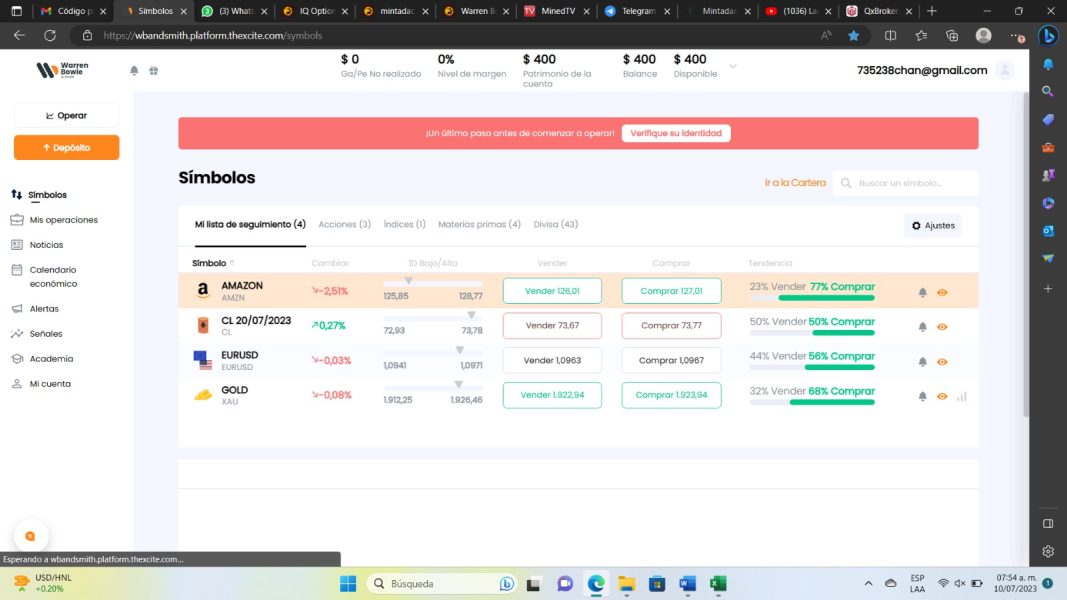Click the EURUSD flag icon

pyautogui.click(x=203, y=360)
